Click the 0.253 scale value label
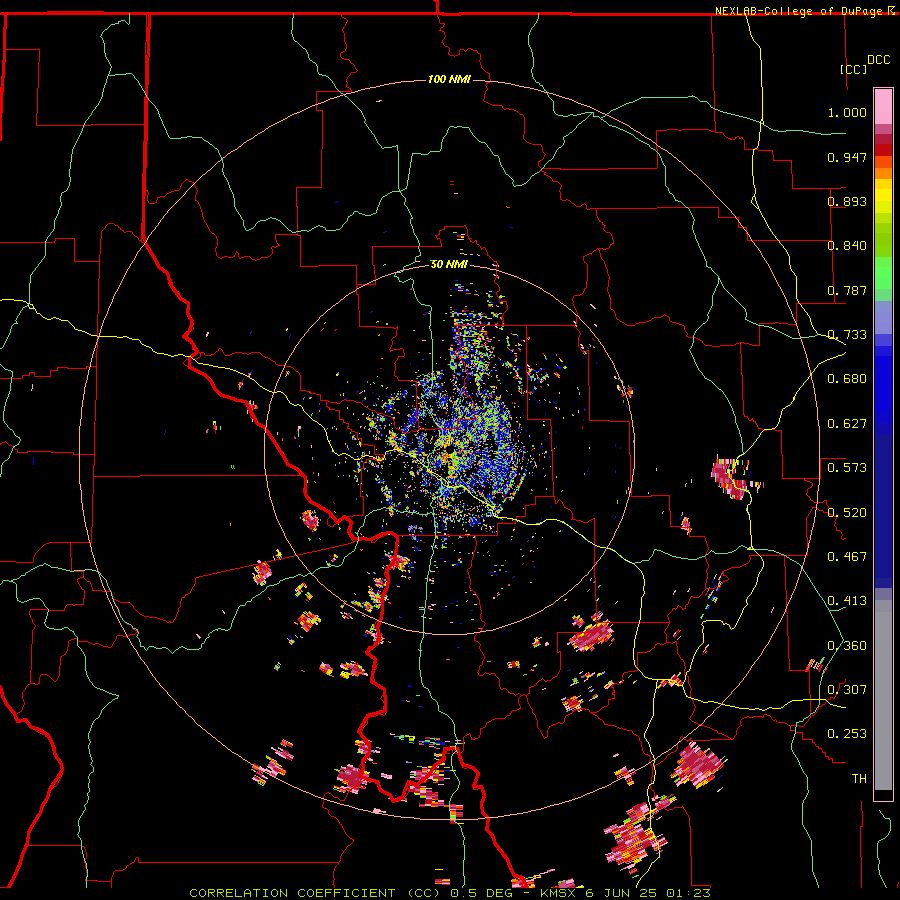The width and height of the screenshot is (900, 900). (x=847, y=734)
